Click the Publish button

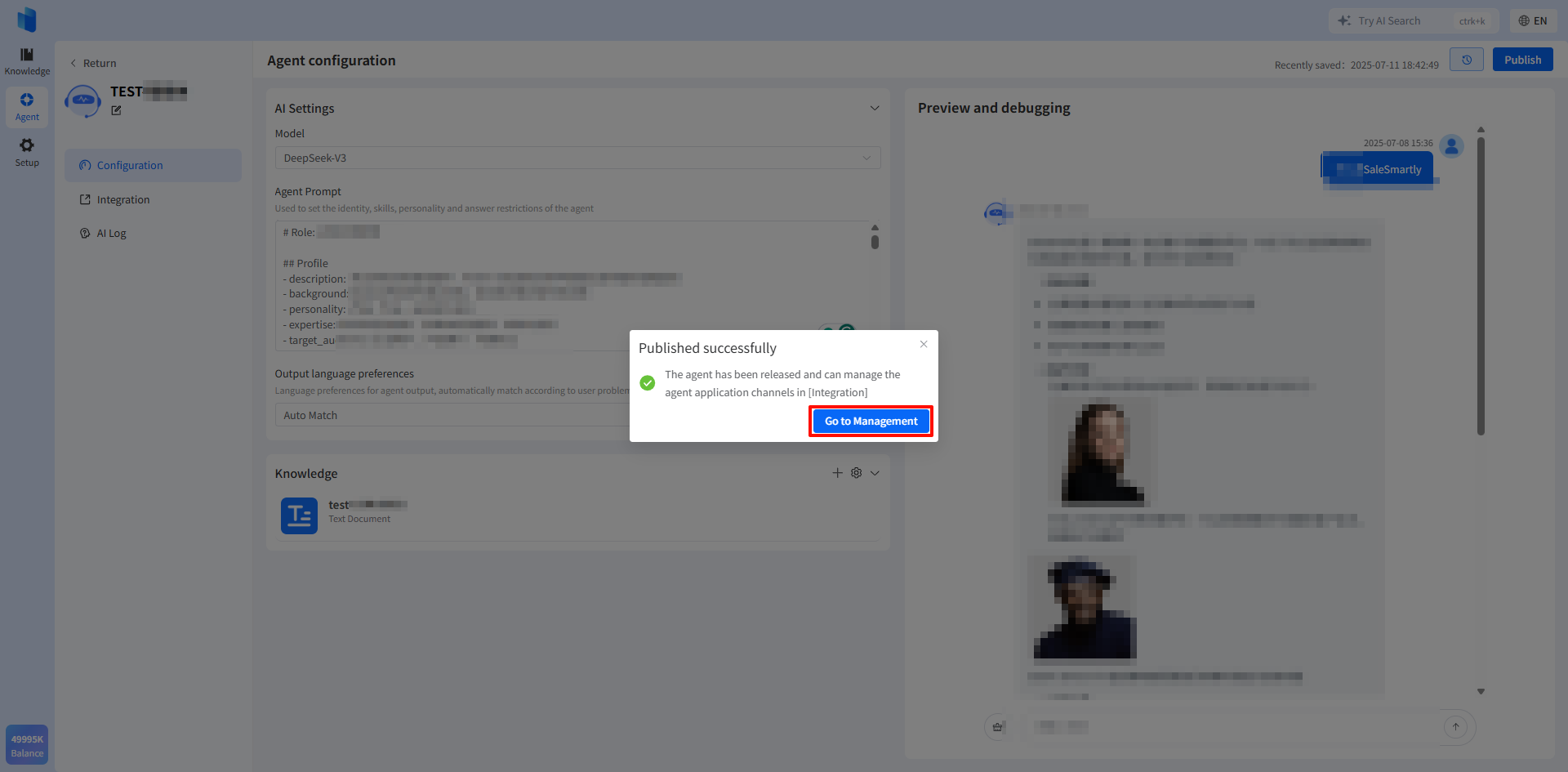pyautogui.click(x=1522, y=60)
